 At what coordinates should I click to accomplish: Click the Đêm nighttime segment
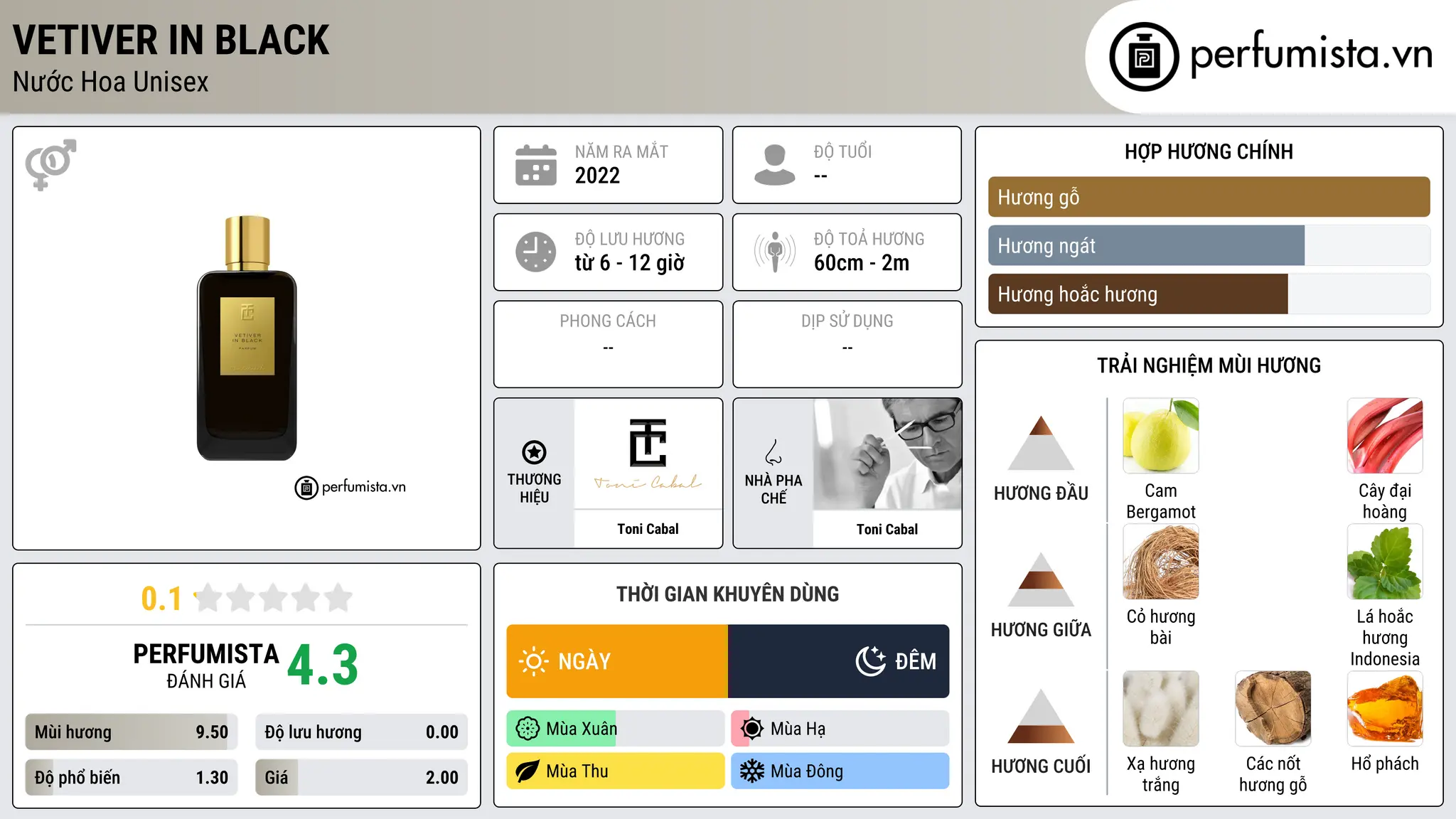[839, 661]
